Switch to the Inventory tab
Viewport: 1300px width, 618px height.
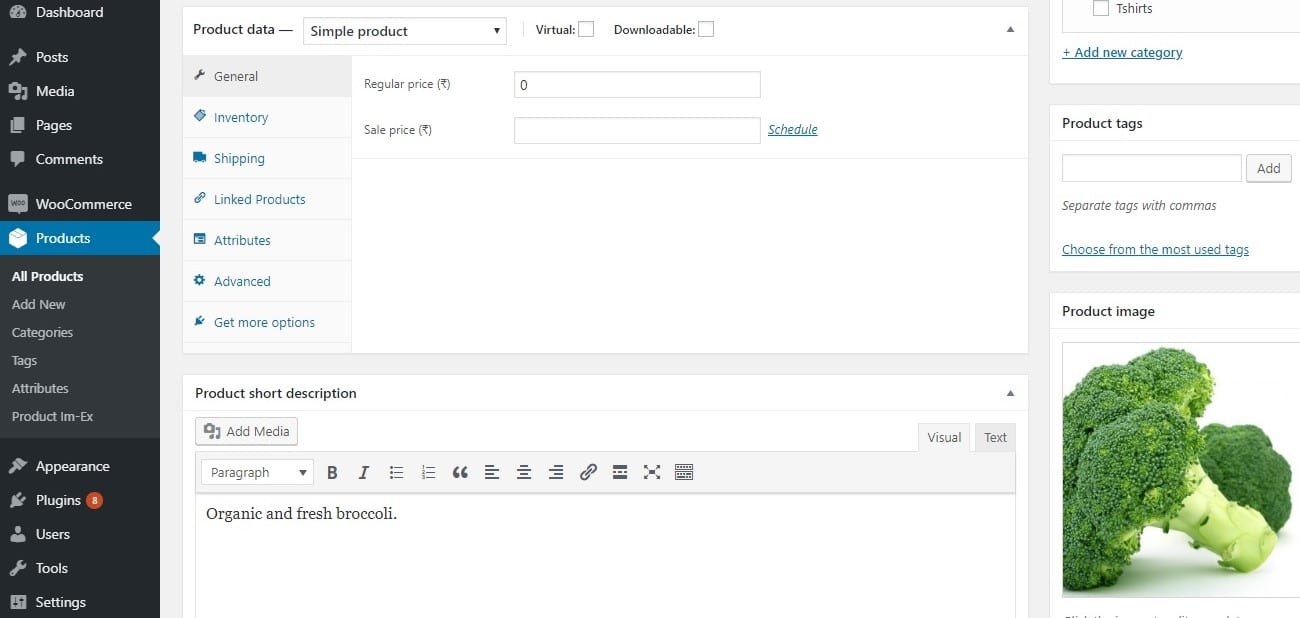pos(241,117)
